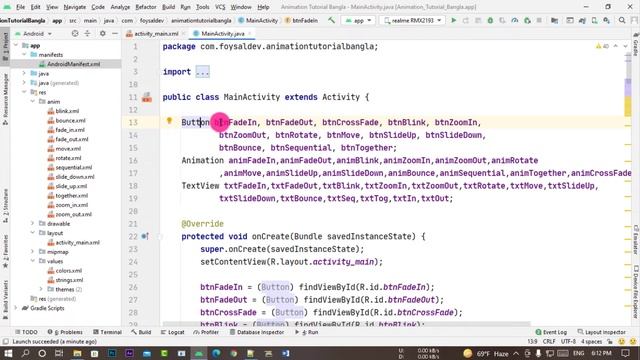Click the Project Structure icon in toolbar
The image size is (640, 360).
click(x=554, y=20)
